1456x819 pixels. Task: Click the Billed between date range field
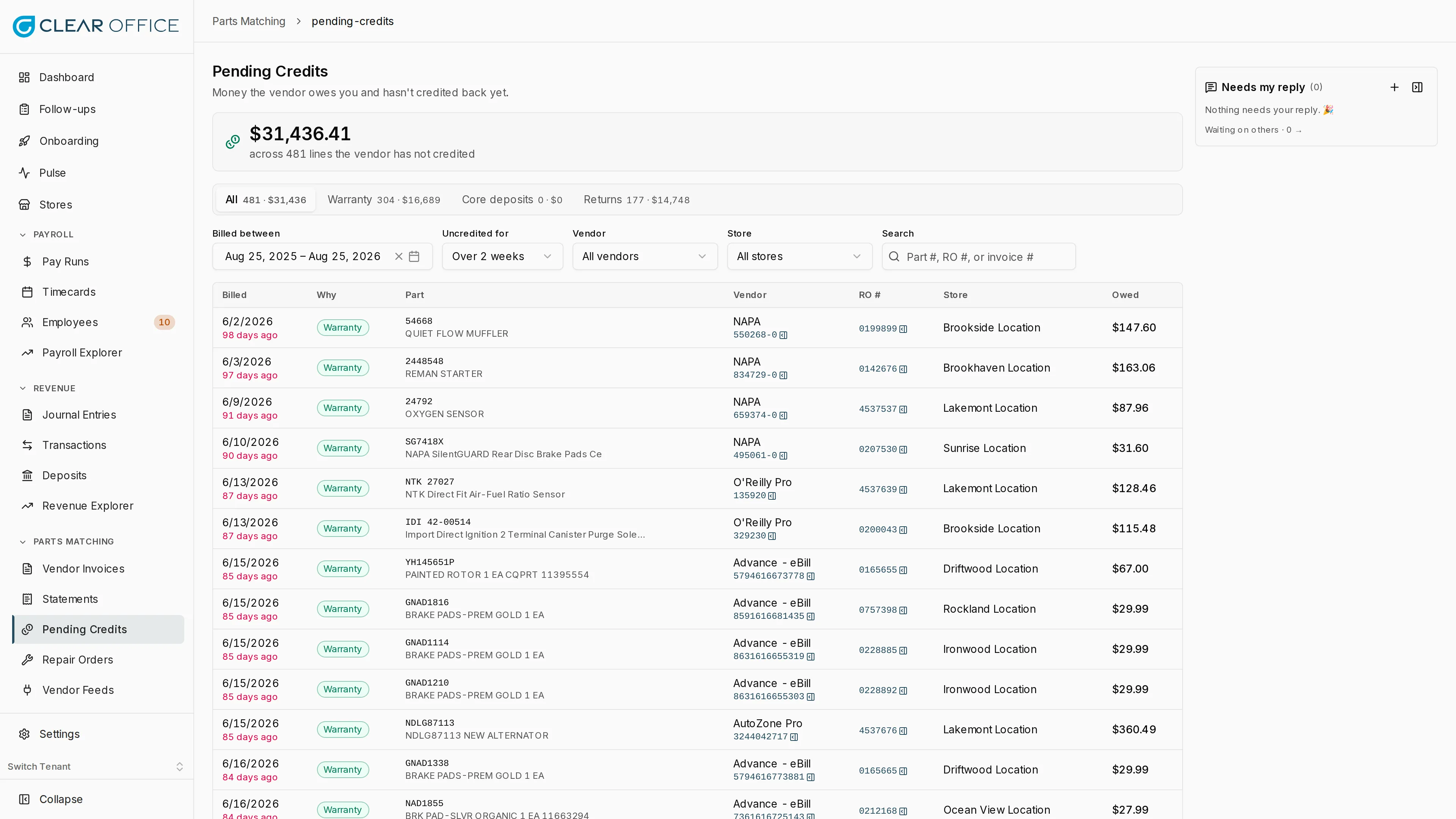point(322,257)
